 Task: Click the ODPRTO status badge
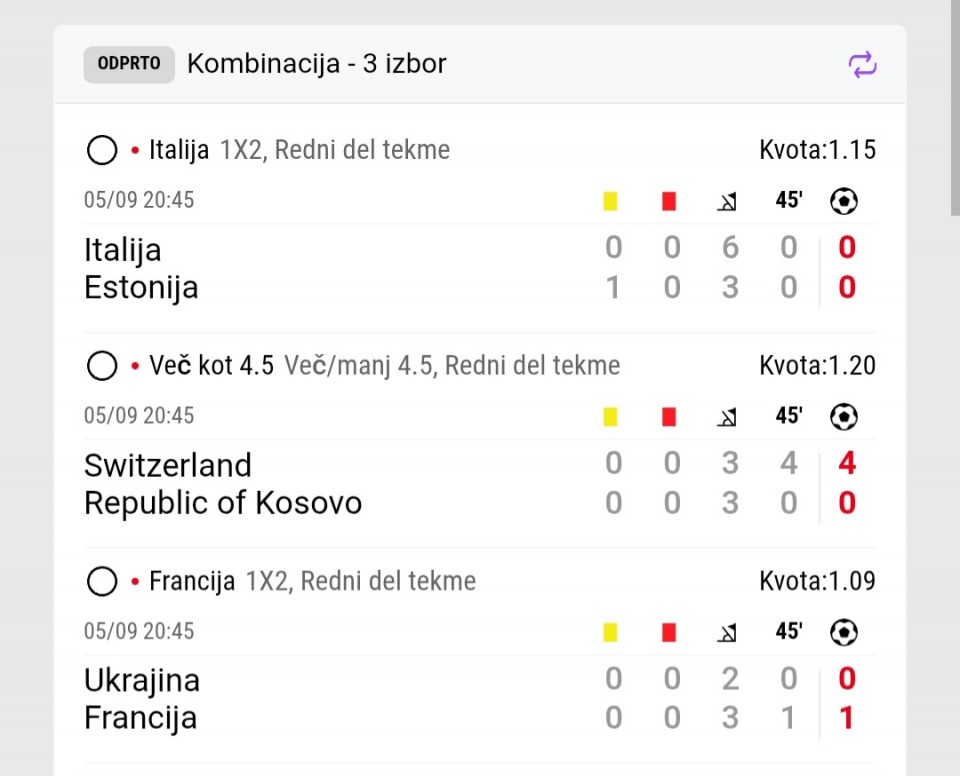click(129, 64)
